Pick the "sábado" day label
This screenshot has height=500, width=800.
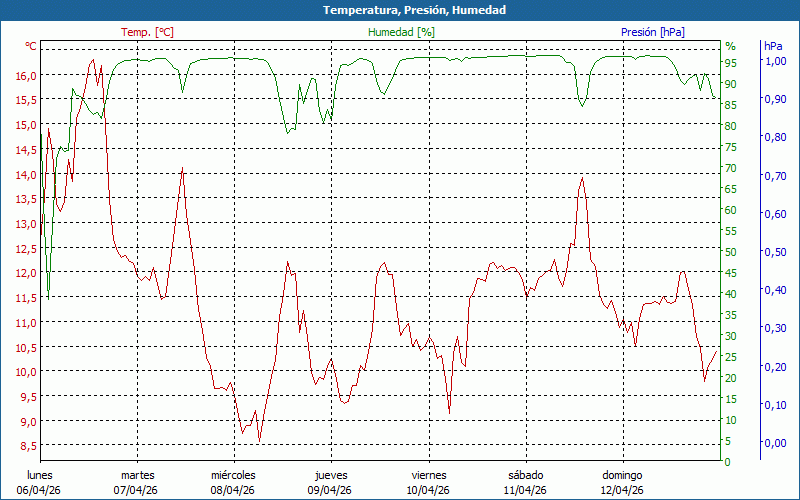(525, 475)
